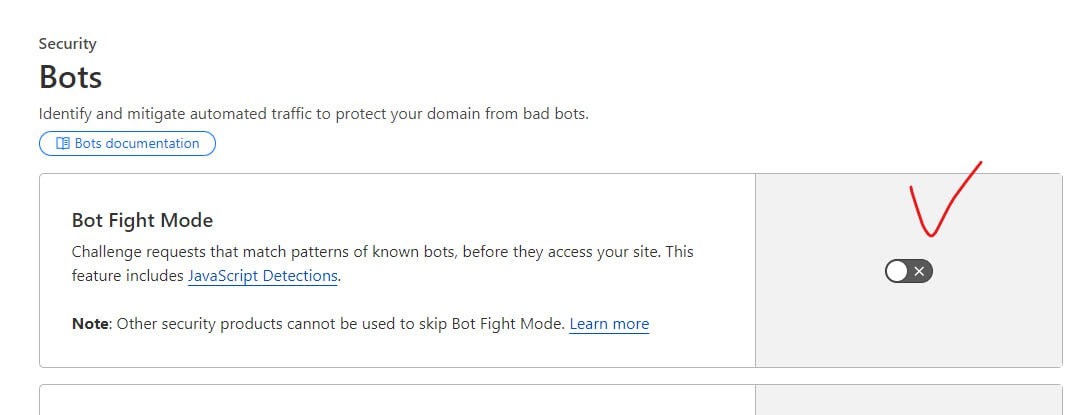Enable the Bot Fight Mode toggle

[908, 271]
